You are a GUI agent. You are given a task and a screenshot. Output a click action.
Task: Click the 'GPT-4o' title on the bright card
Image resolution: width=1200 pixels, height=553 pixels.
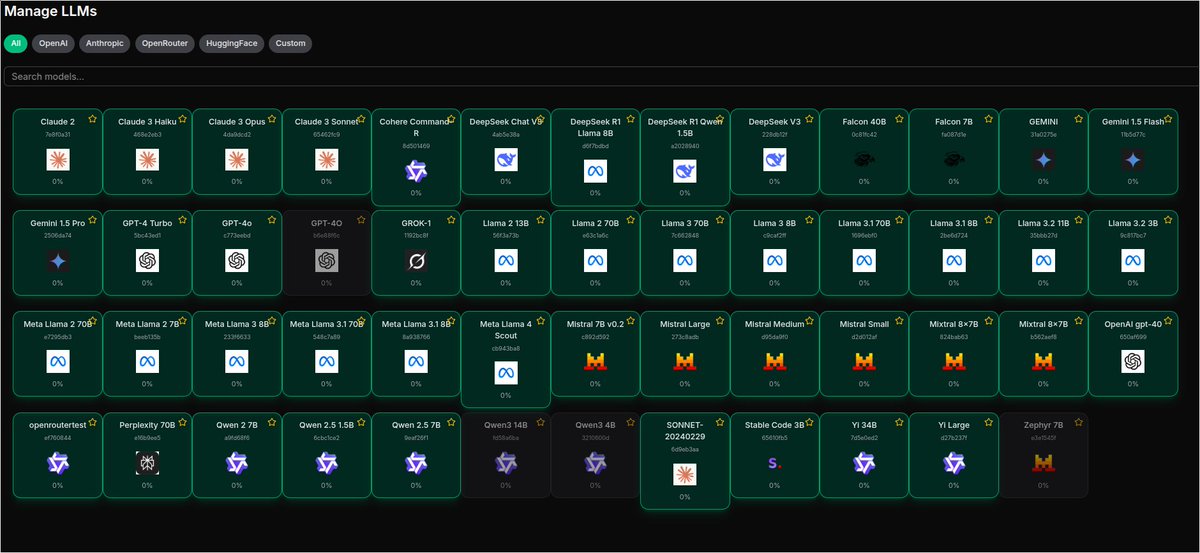click(x=236, y=224)
